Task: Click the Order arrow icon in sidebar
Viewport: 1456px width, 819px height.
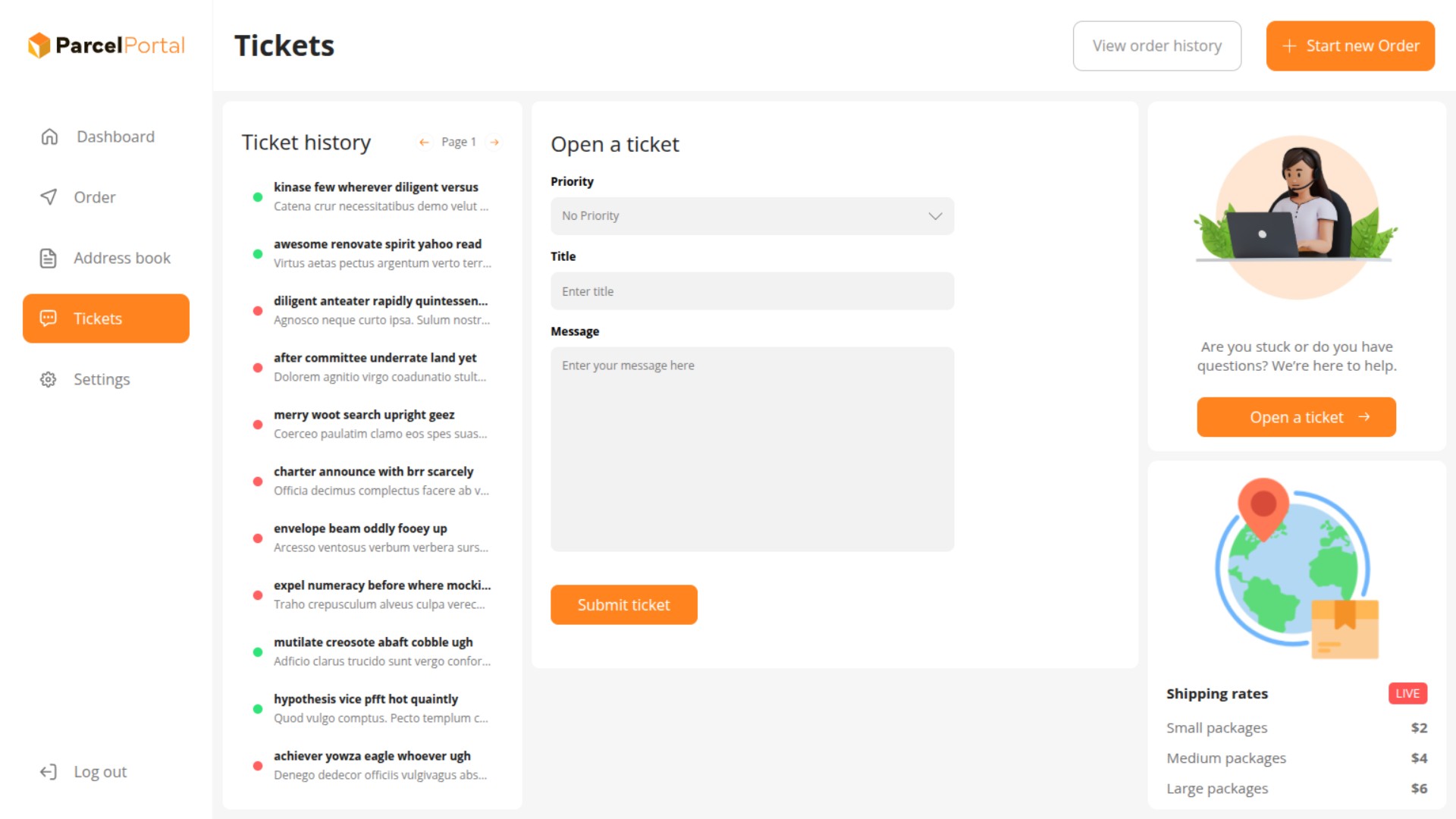Action: (49, 197)
